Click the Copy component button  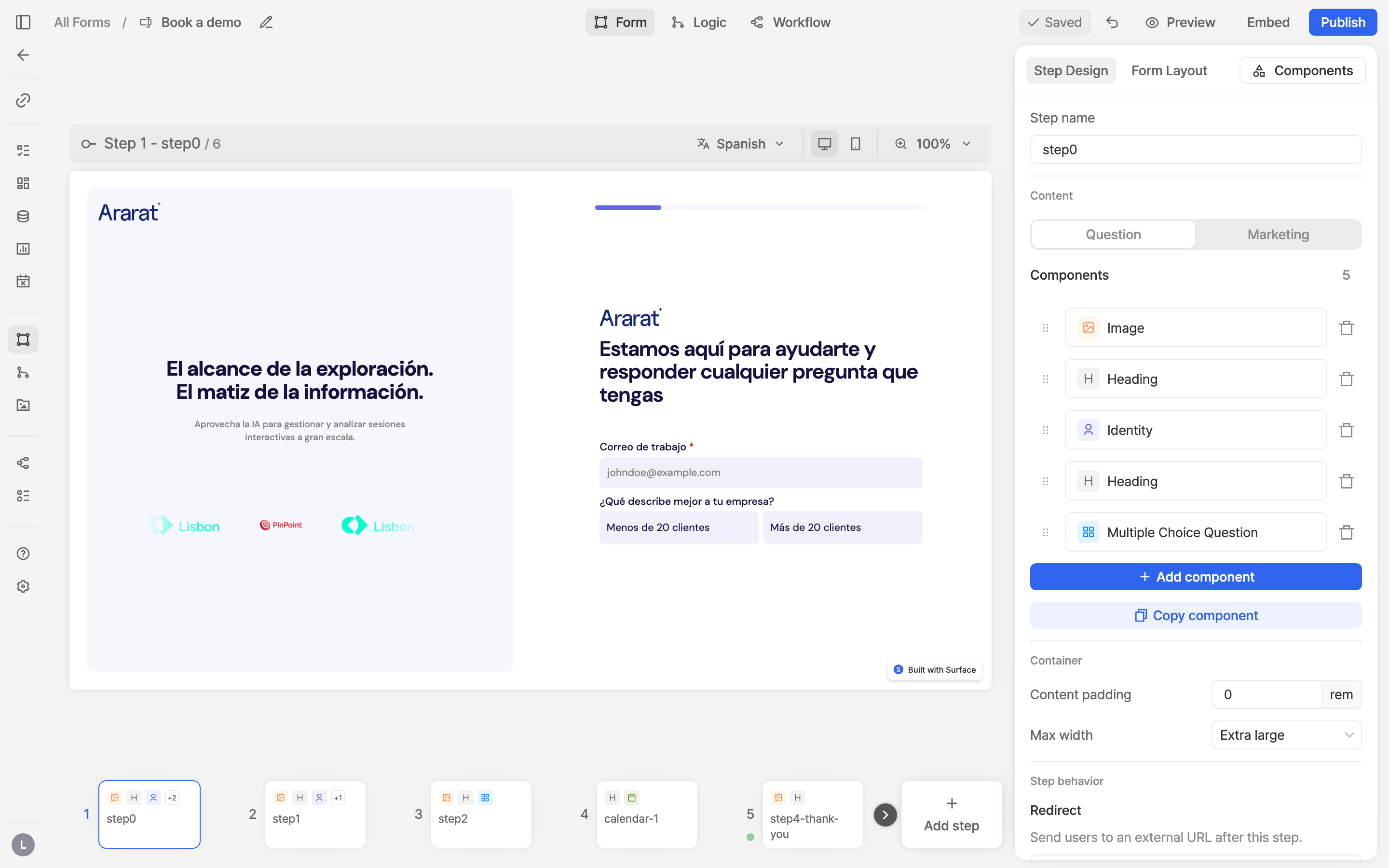[1196, 615]
